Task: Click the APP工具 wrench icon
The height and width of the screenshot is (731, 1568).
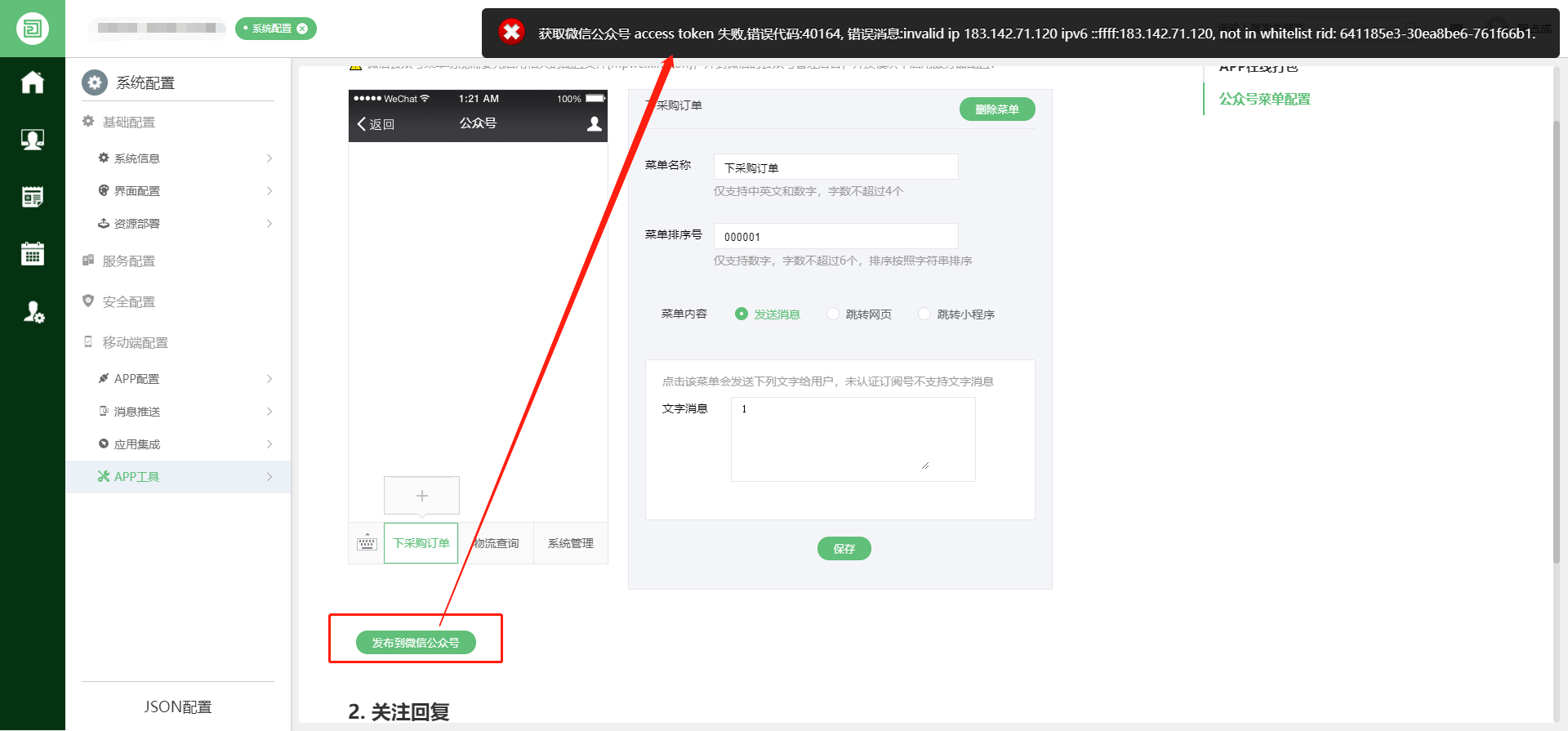Action: click(104, 476)
